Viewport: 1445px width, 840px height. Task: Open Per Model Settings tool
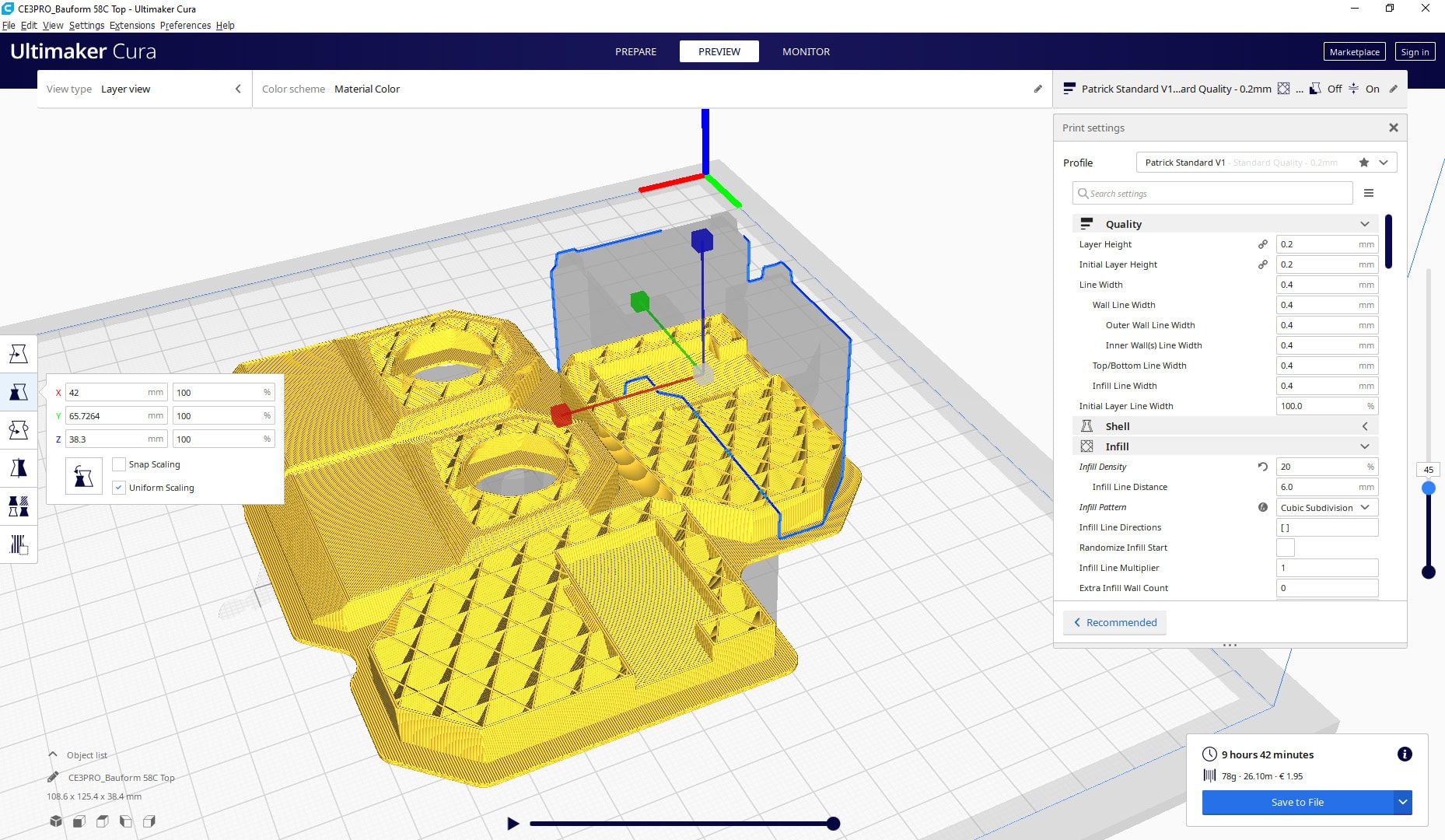pyautogui.click(x=19, y=506)
